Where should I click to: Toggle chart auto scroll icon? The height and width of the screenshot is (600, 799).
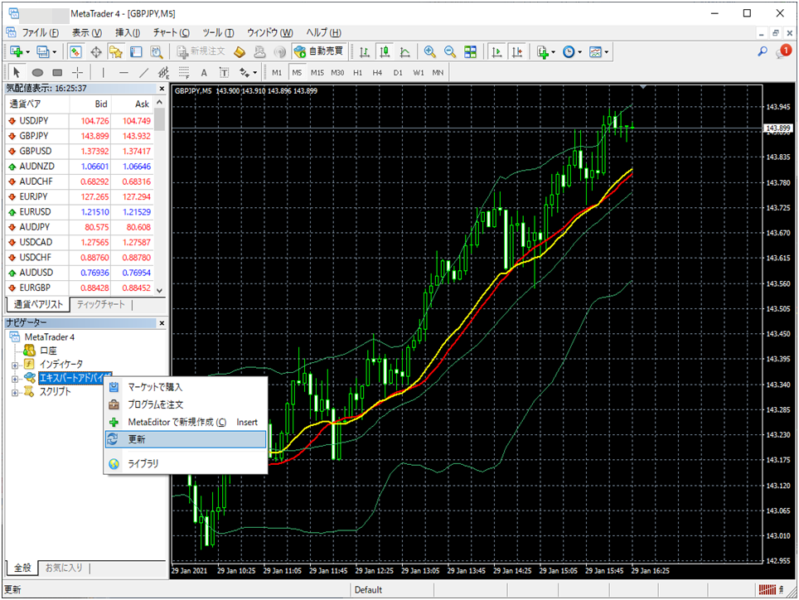point(497,52)
